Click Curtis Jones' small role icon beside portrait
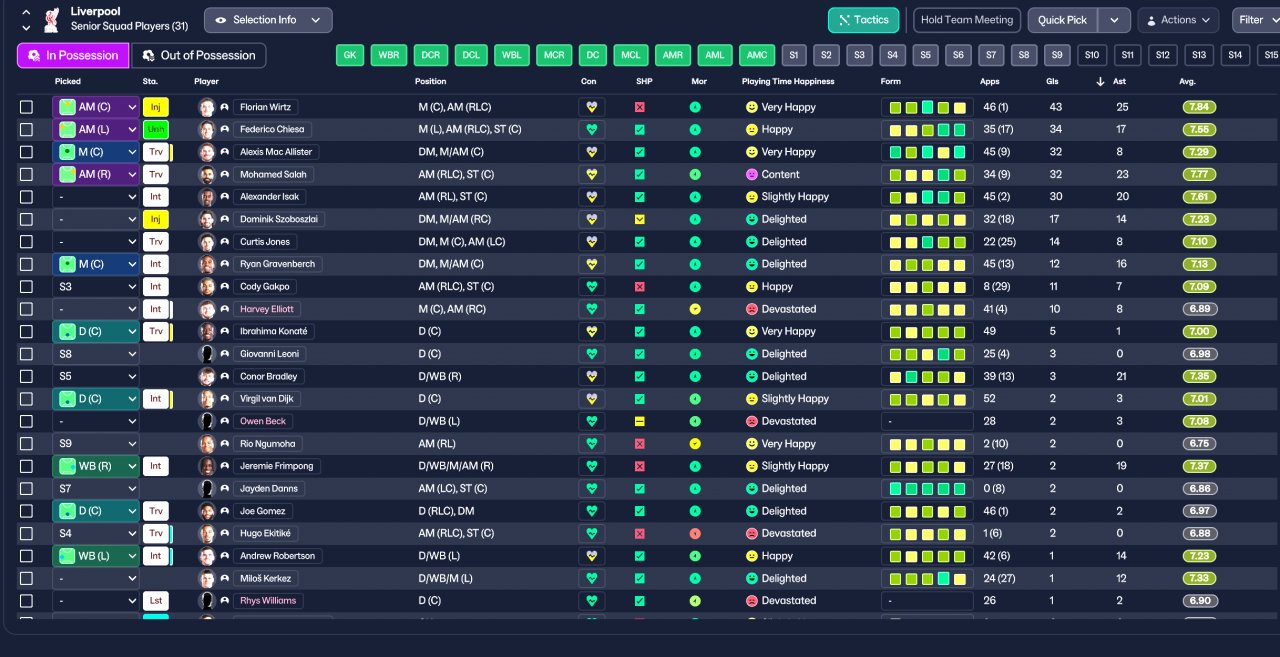This screenshot has height=657, width=1280. tap(225, 242)
